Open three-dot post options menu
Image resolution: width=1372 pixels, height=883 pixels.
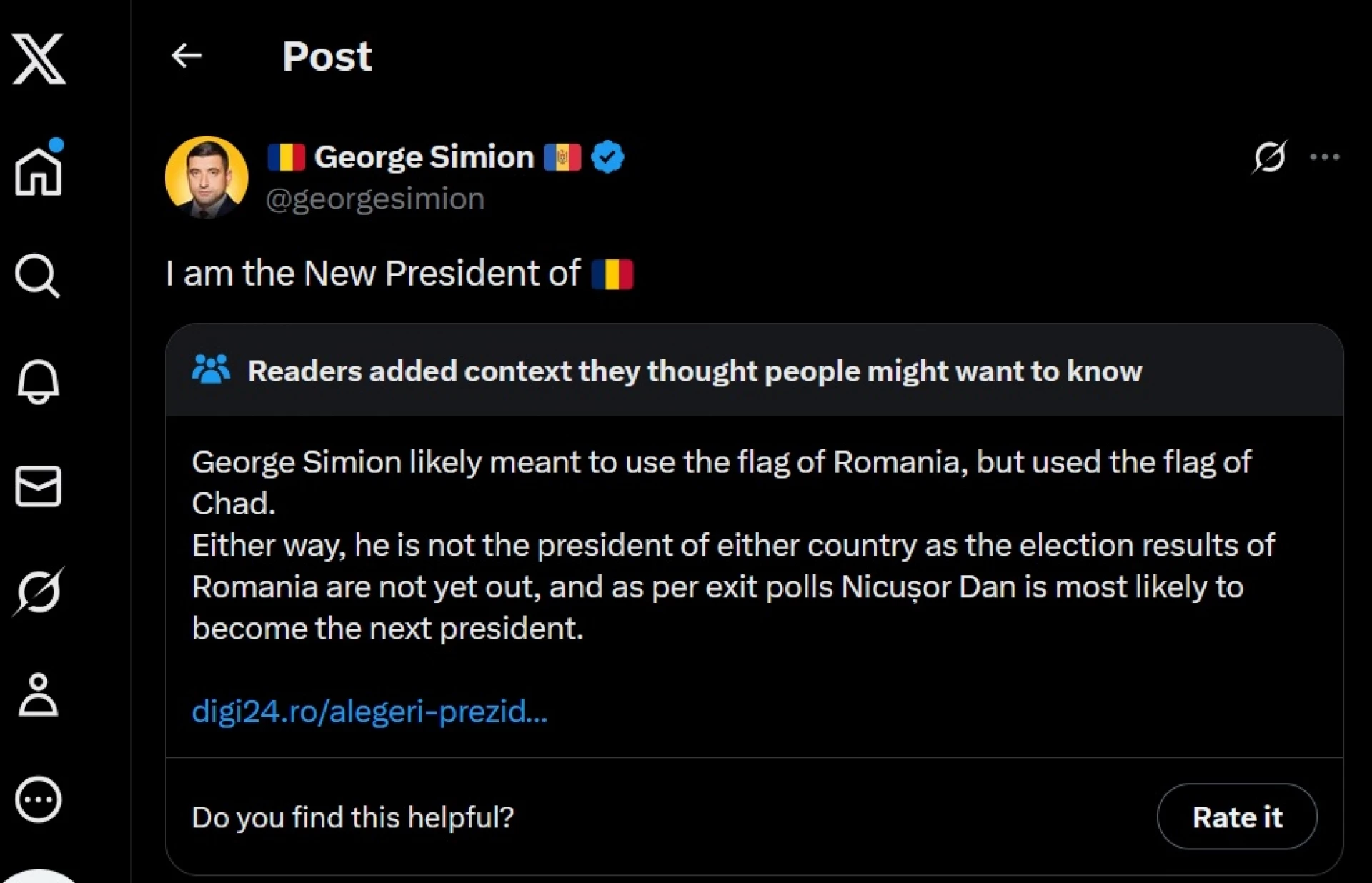pos(1324,157)
